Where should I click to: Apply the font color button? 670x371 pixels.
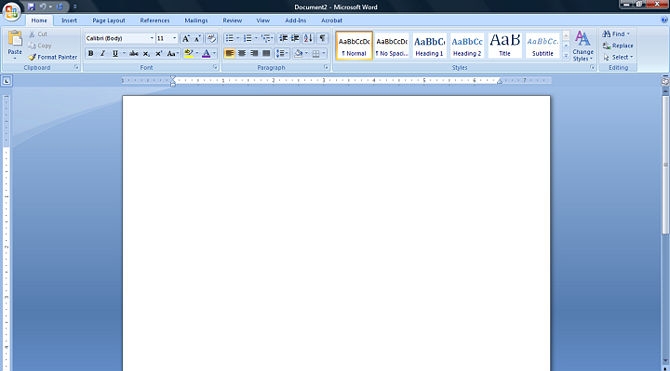[x=206, y=53]
